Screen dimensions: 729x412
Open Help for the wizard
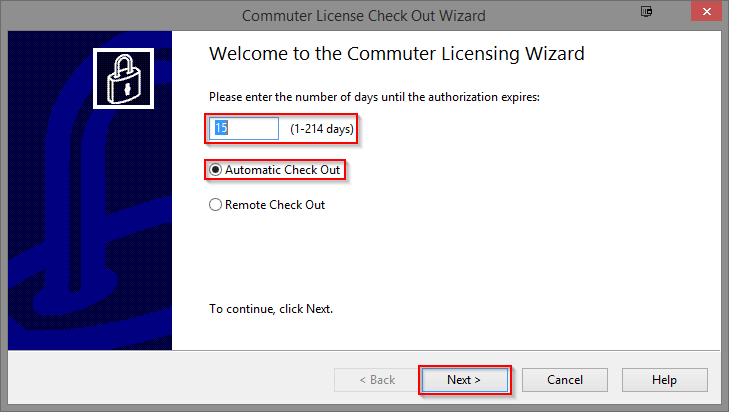(x=665, y=380)
